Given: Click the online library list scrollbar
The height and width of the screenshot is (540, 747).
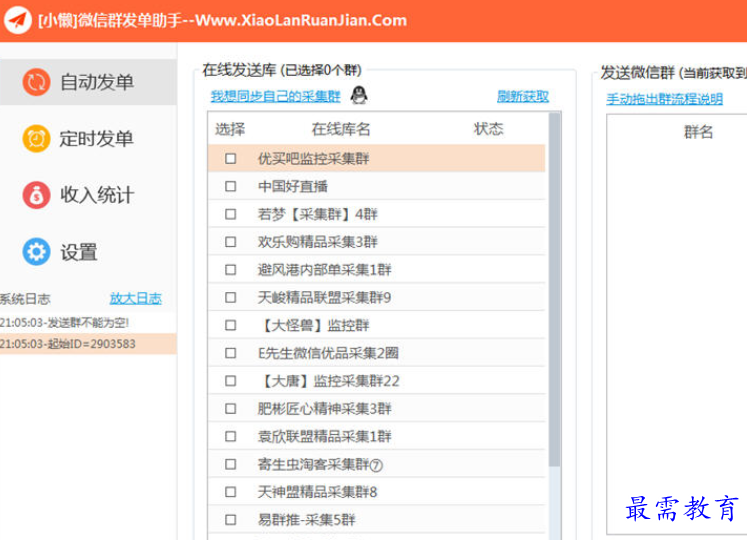Looking at the screenshot, I should [x=554, y=289].
